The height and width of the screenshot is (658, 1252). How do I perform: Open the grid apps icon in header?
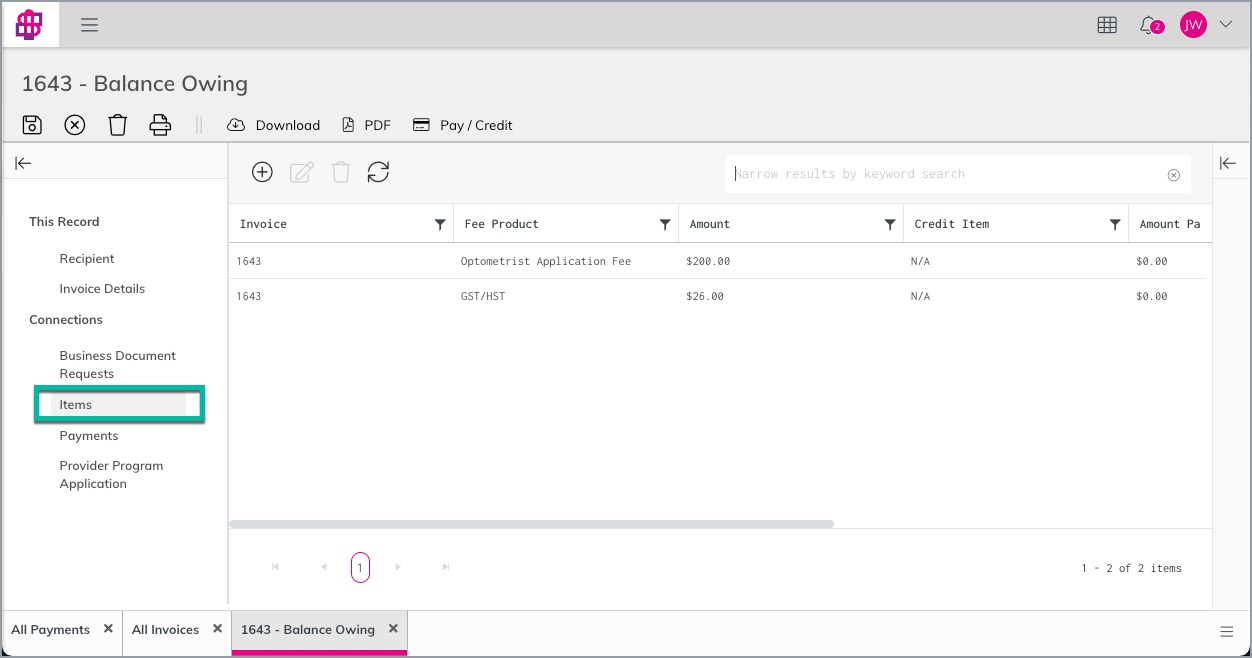tap(1107, 25)
